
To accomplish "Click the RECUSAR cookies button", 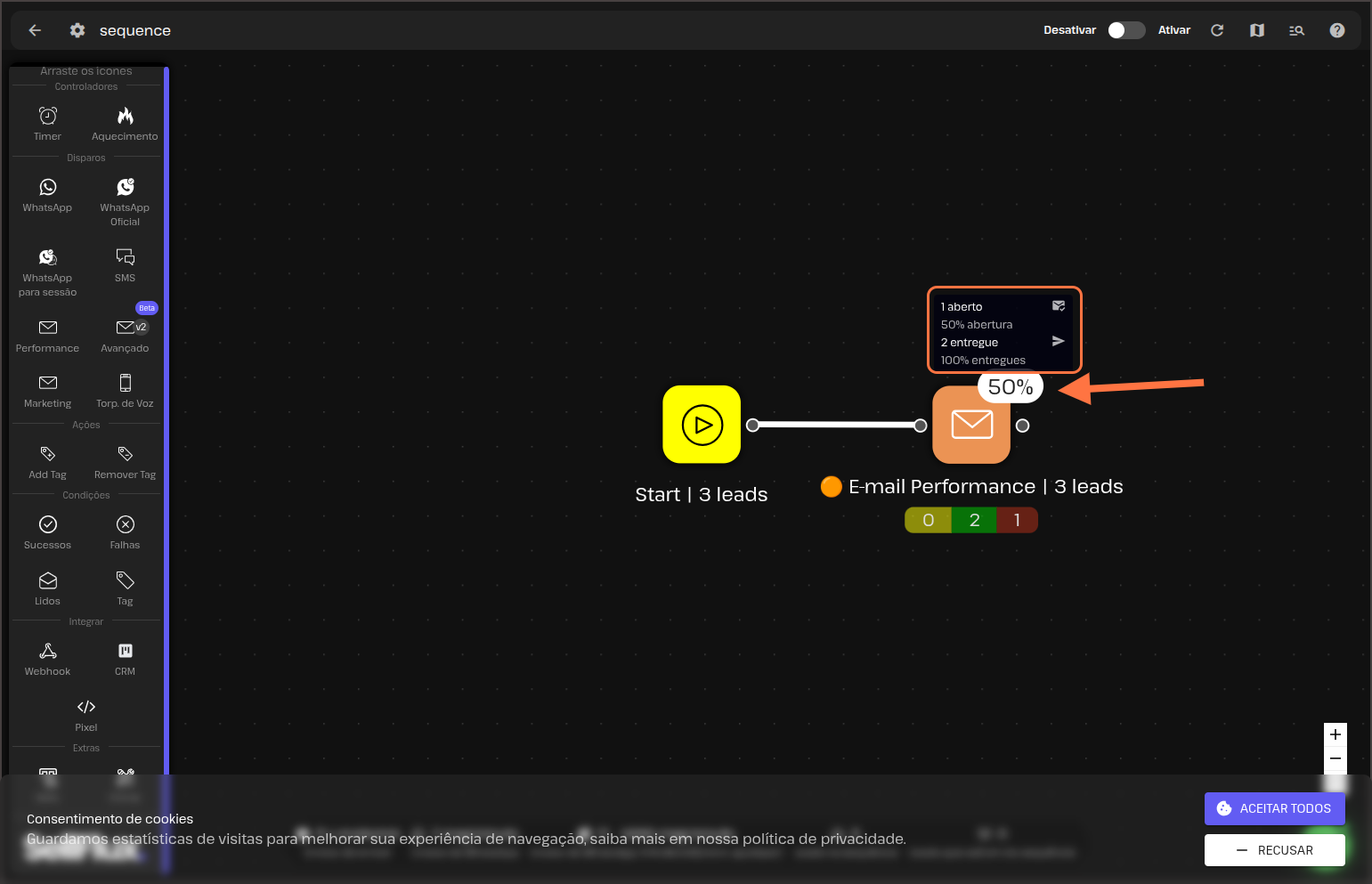I will pyautogui.click(x=1274, y=850).
